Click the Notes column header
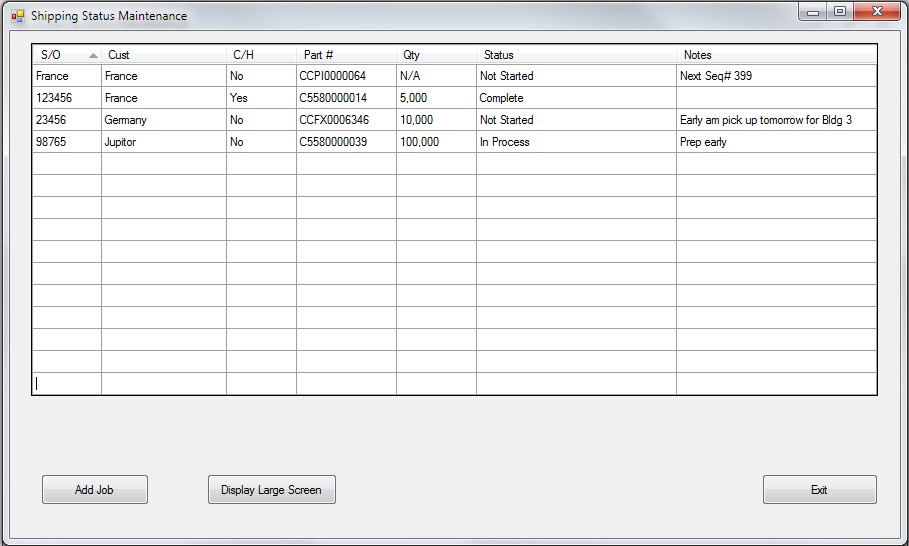909x546 pixels. (776, 54)
